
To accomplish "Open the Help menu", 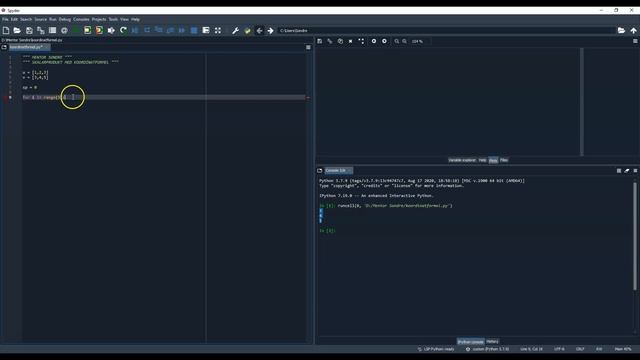I will [x=135, y=19].
